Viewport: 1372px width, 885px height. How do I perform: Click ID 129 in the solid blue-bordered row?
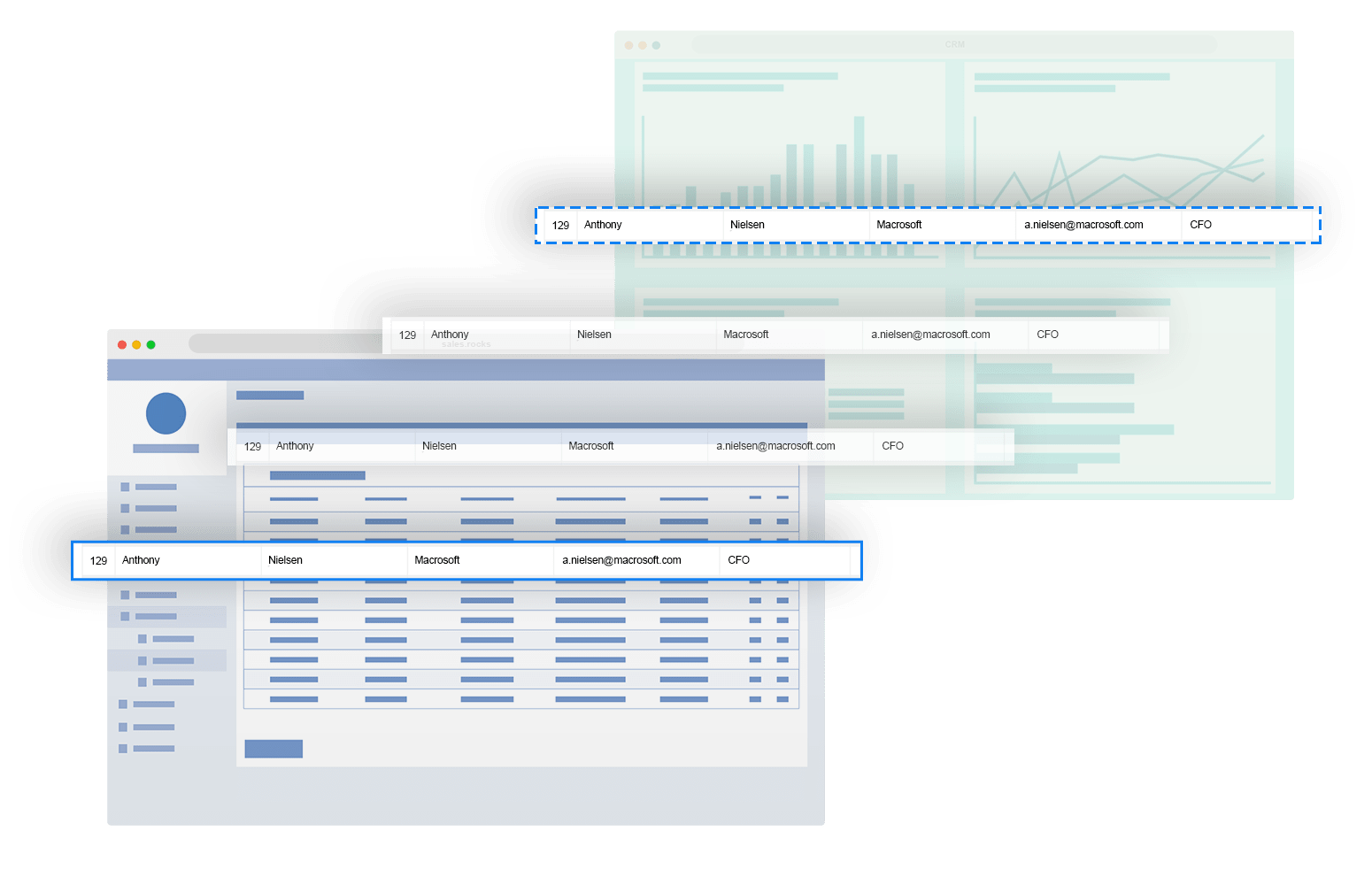98,560
